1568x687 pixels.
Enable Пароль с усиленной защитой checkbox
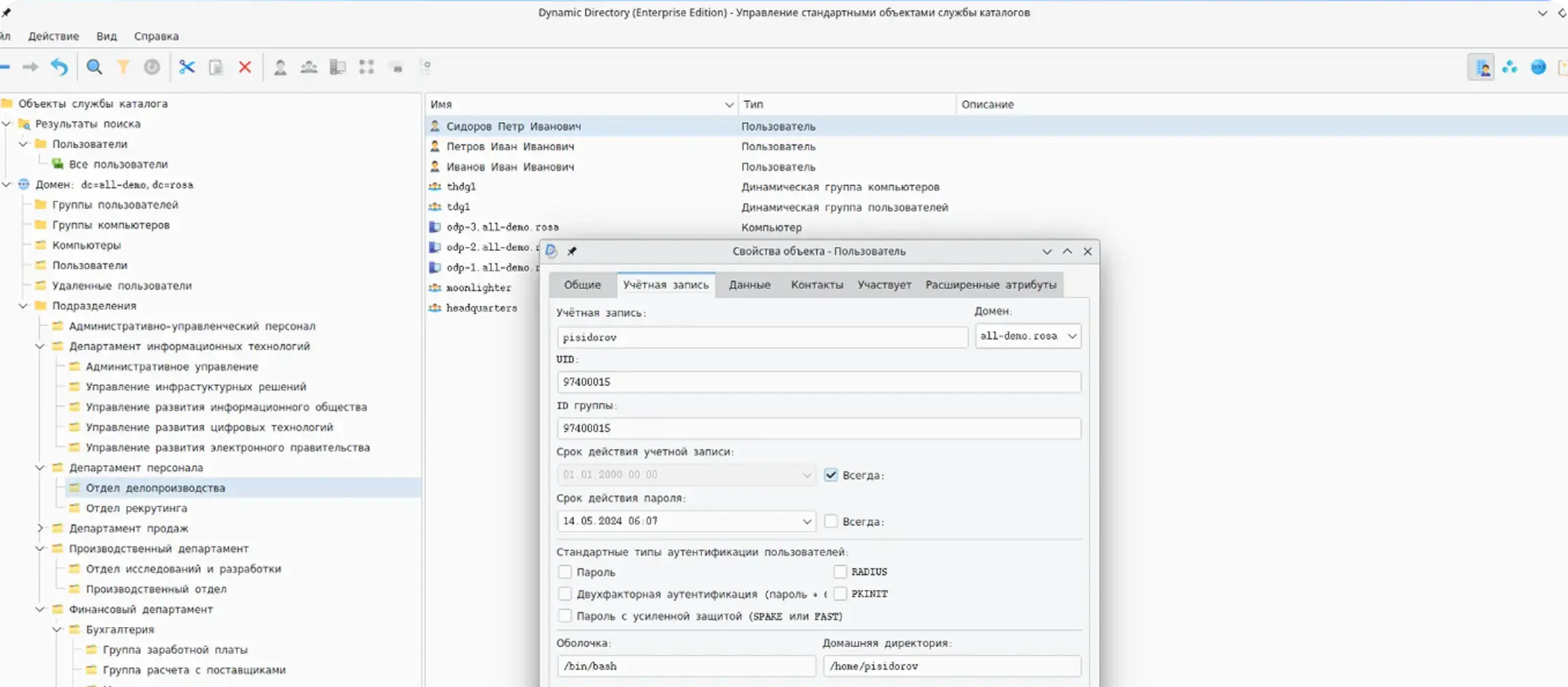click(565, 616)
